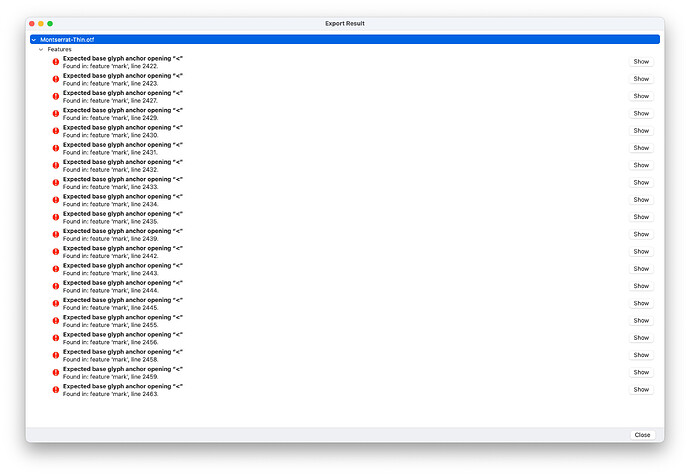Click the green zoom window button
690x476 pixels.
[x=50, y=23]
